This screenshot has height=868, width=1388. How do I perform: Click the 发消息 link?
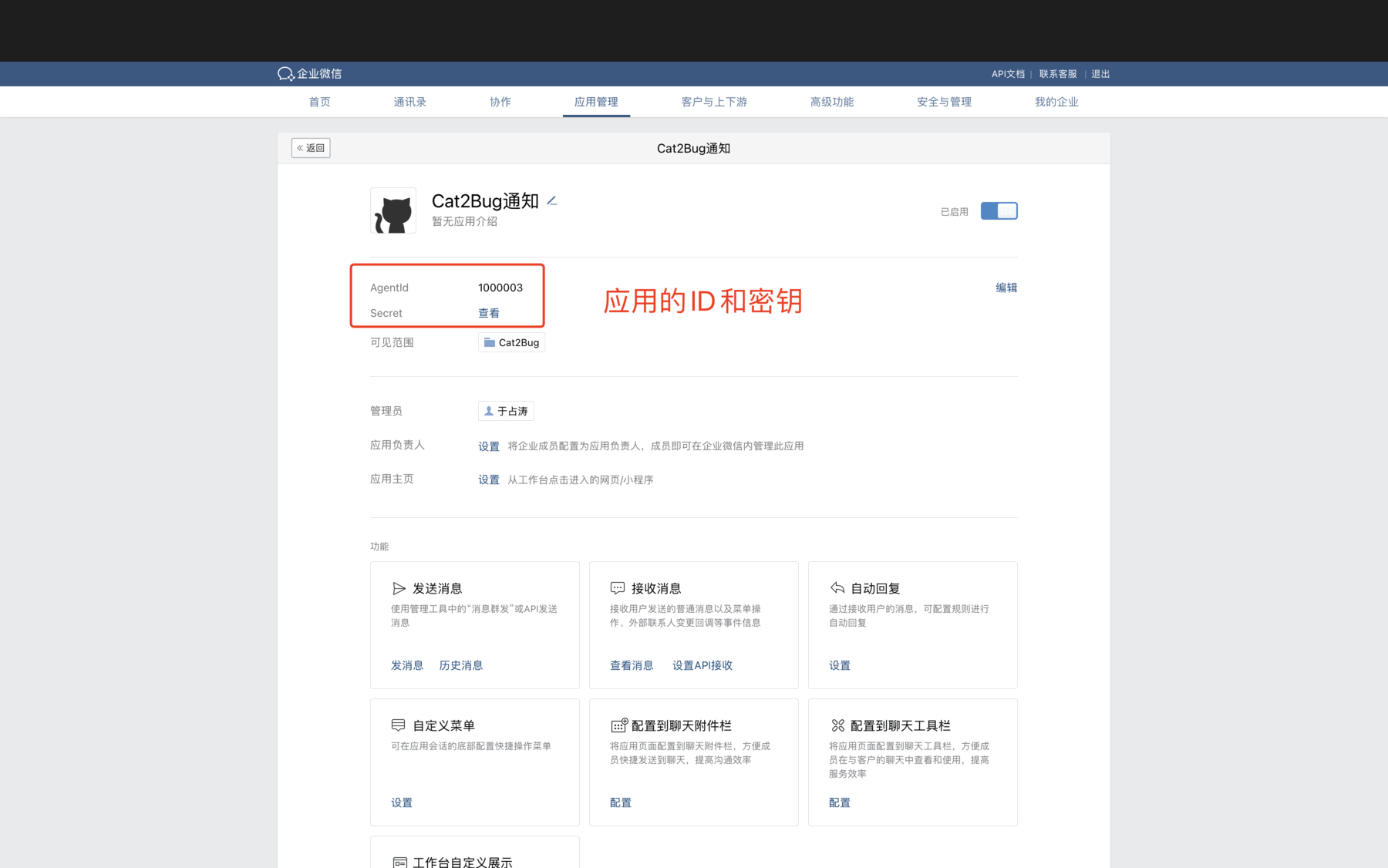tap(407, 665)
